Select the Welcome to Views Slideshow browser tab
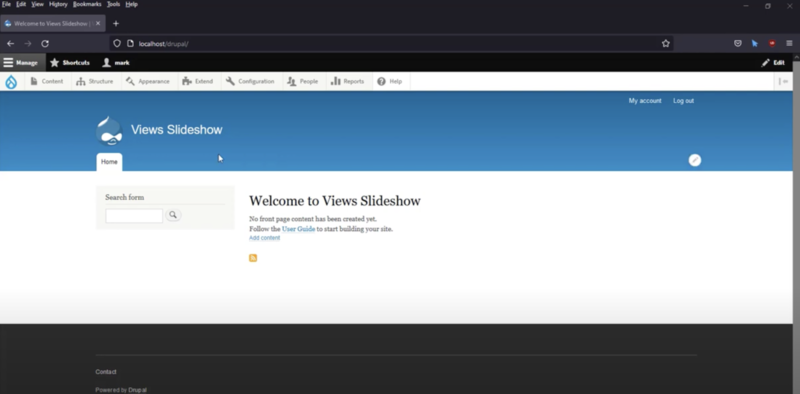The width and height of the screenshot is (800, 394). click(x=53, y=23)
